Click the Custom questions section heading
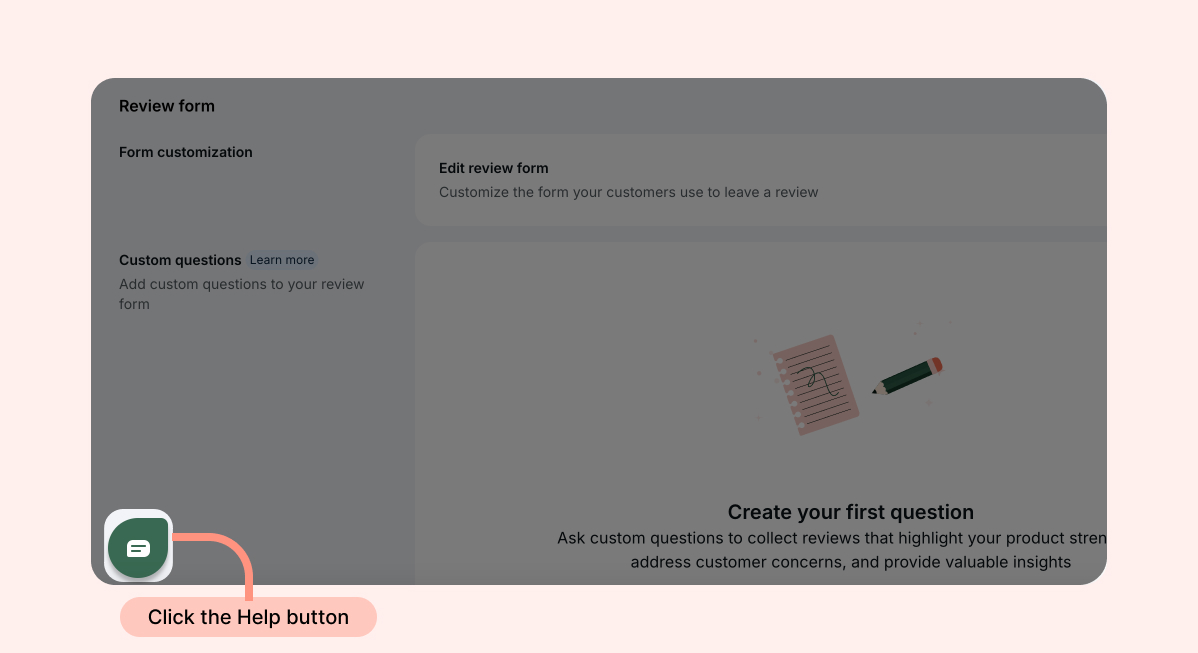 (180, 260)
